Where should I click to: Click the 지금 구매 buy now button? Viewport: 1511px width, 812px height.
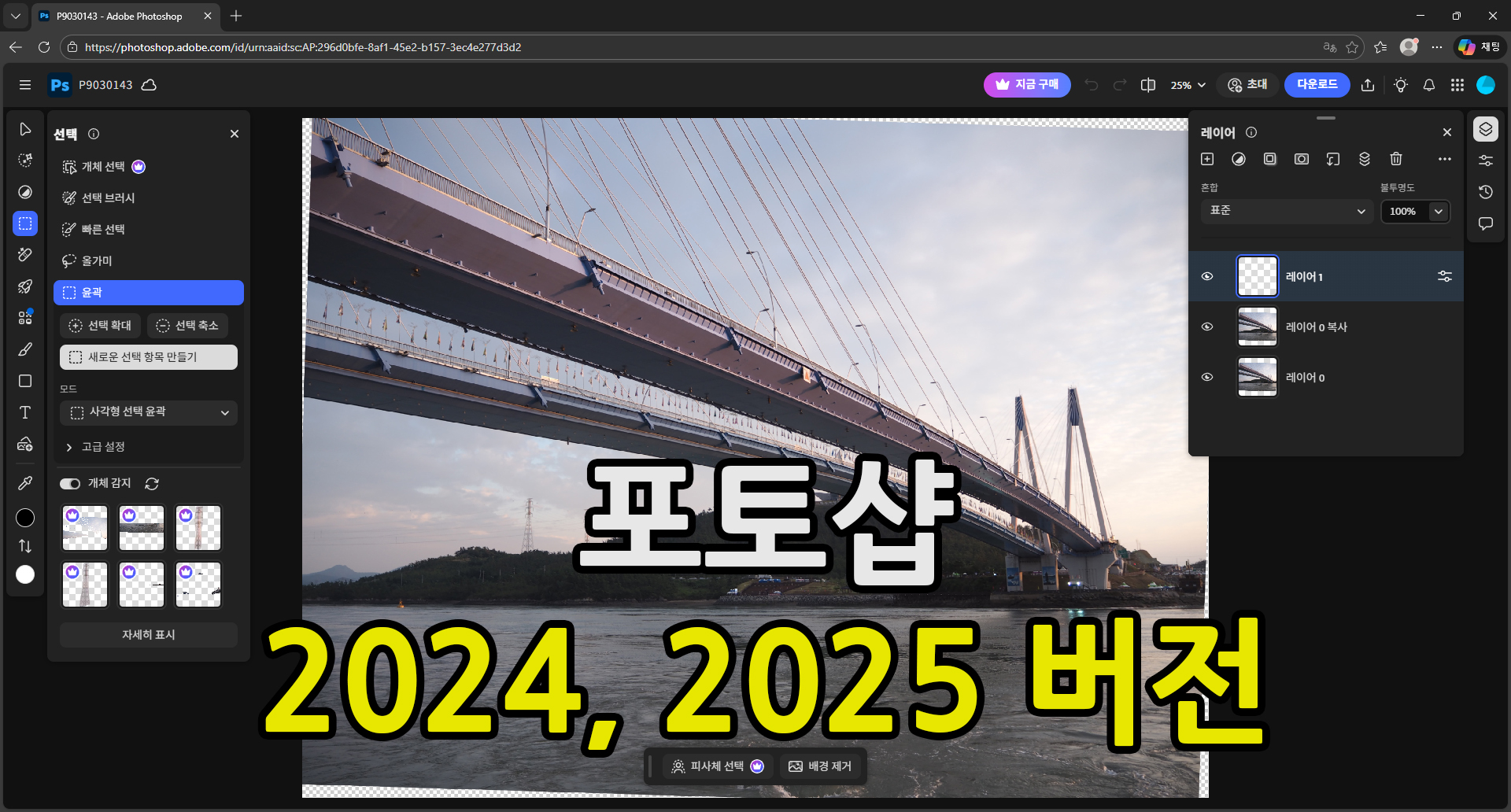coord(1027,85)
